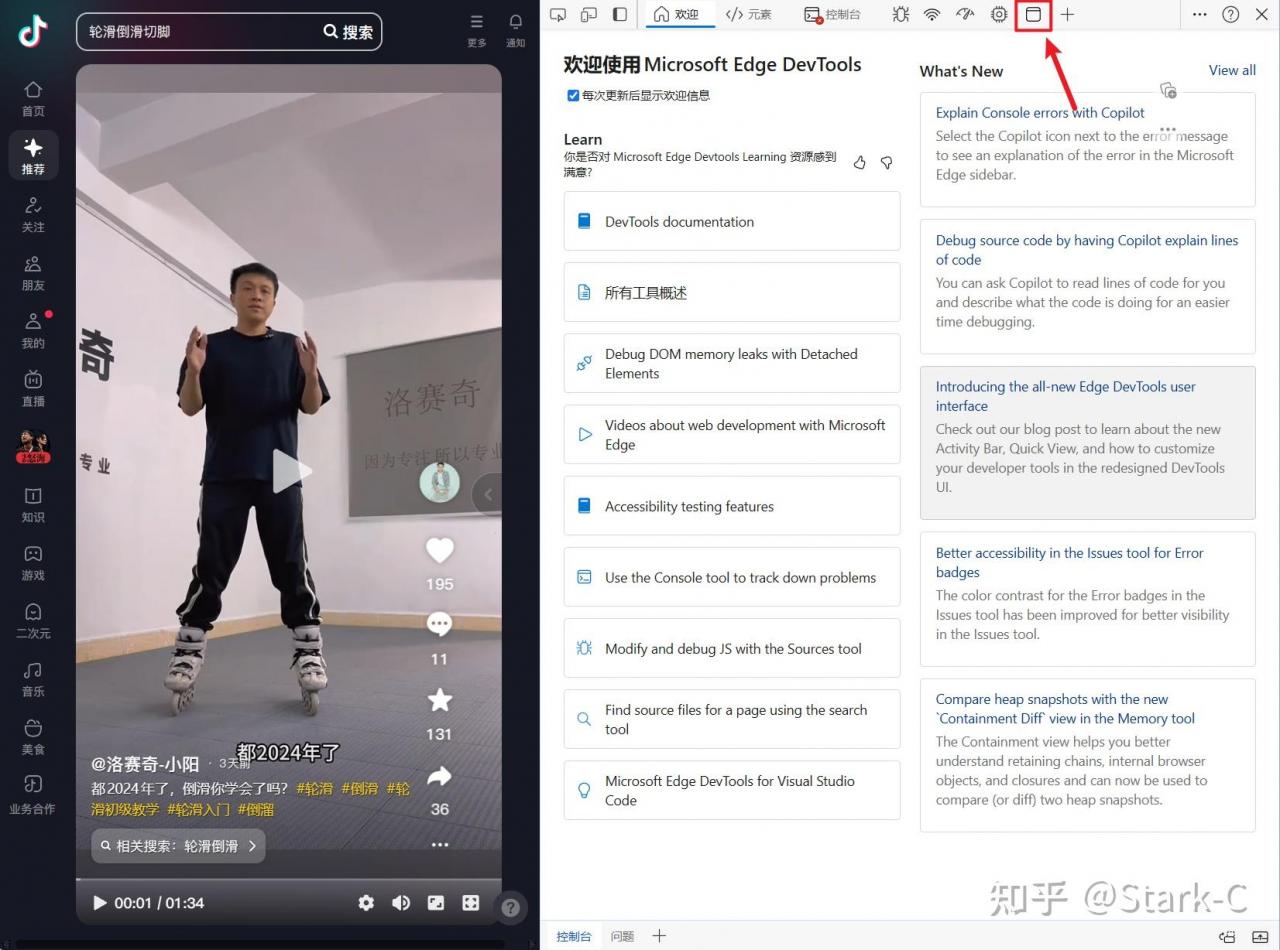Add more tools with the top plus
The width and height of the screenshot is (1280, 950).
click(1067, 14)
